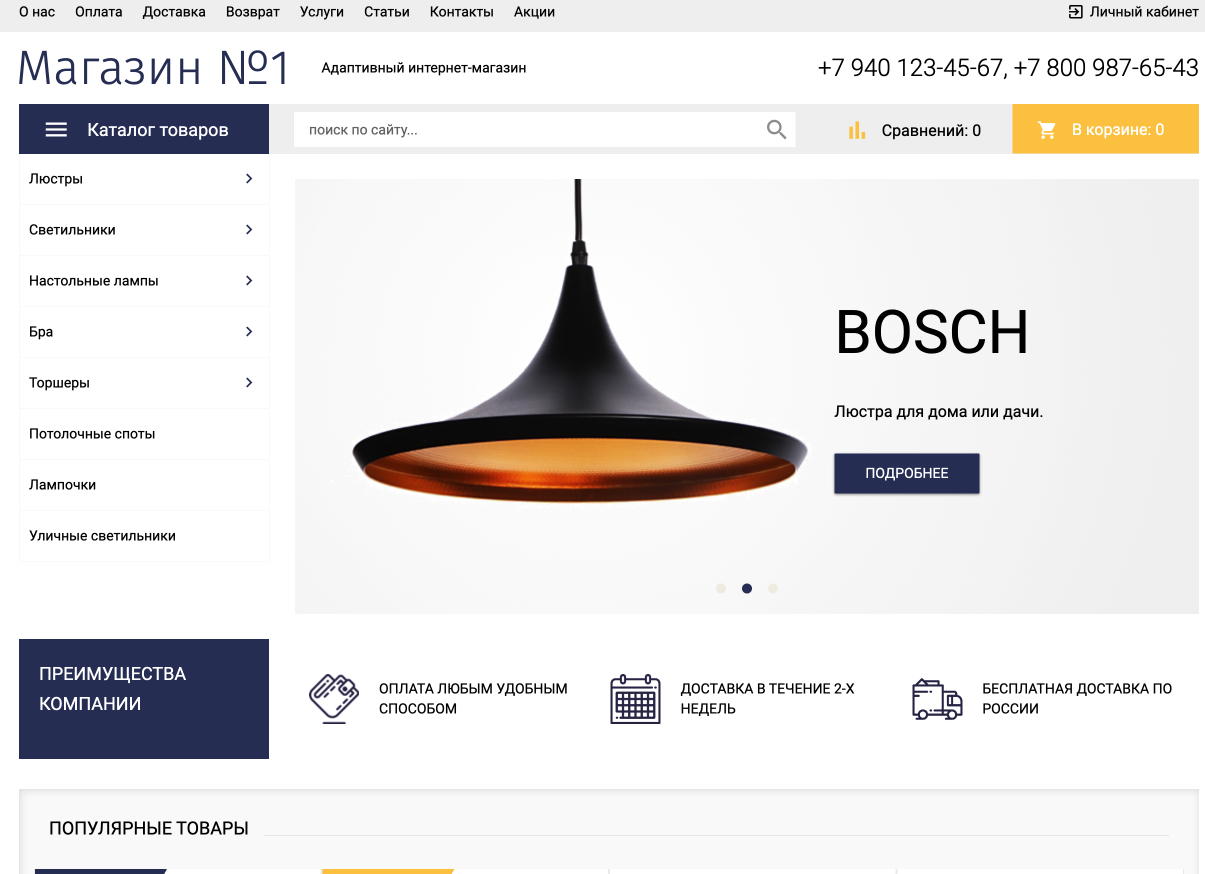Open the Настольные лампы category

144,281
